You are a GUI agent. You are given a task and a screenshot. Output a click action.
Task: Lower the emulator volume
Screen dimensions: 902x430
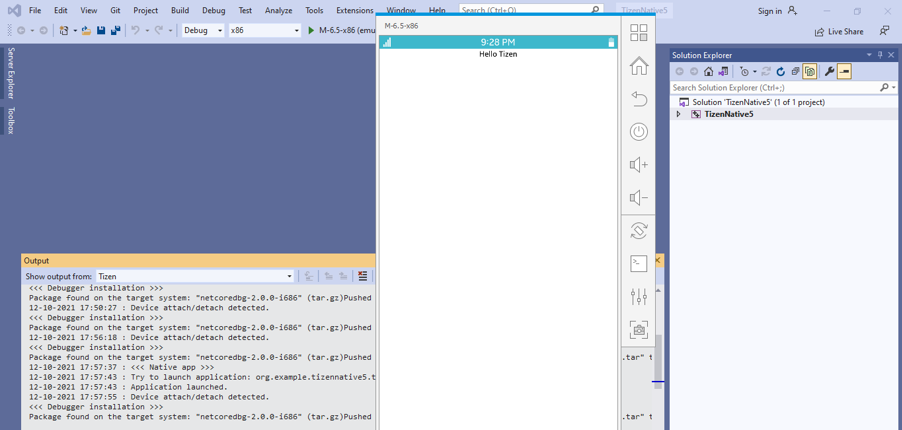pos(638,198)
